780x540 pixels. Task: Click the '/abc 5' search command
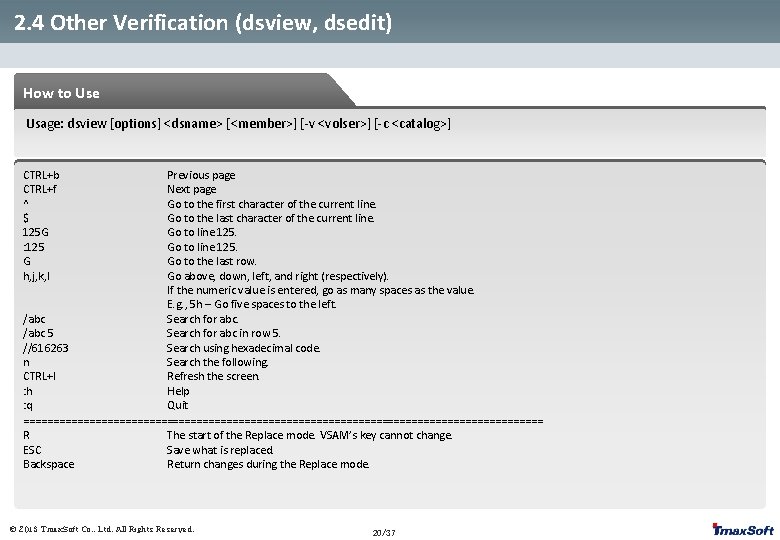pyautogui.click(x=38, y=333)
